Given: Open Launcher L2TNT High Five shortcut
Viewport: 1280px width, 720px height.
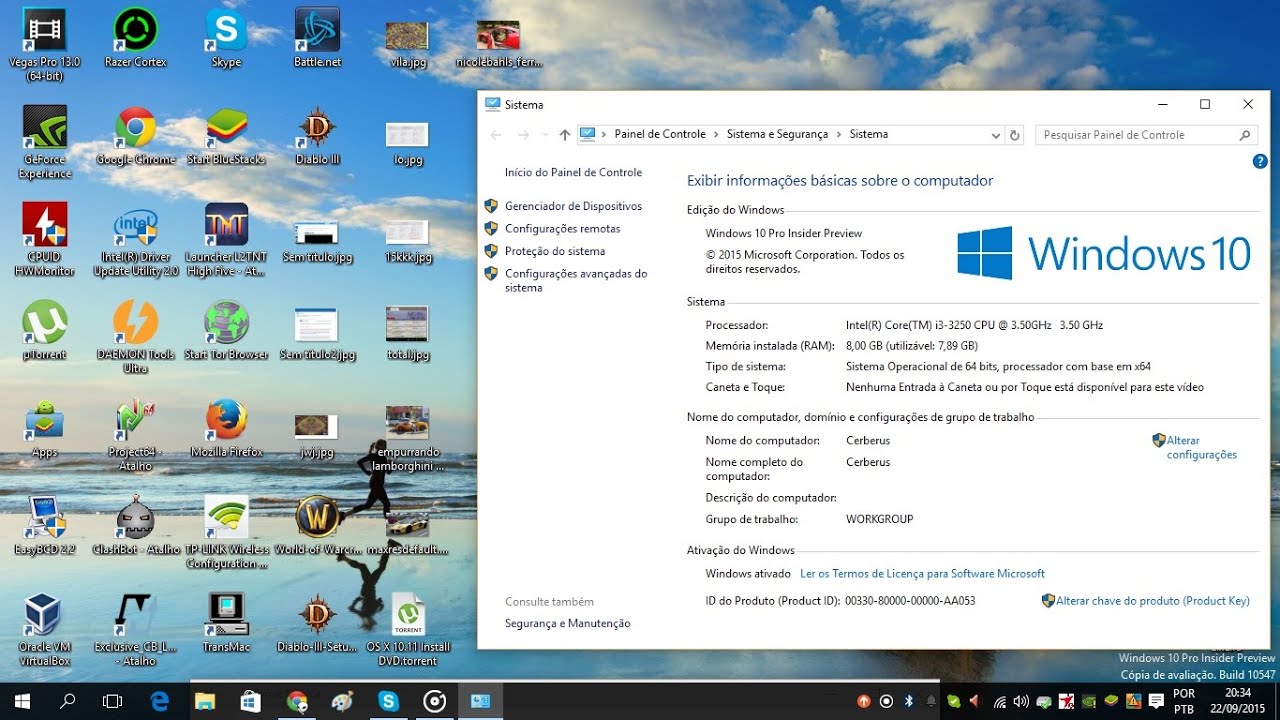Looking at the screenshot, I should tap(226, 240).
